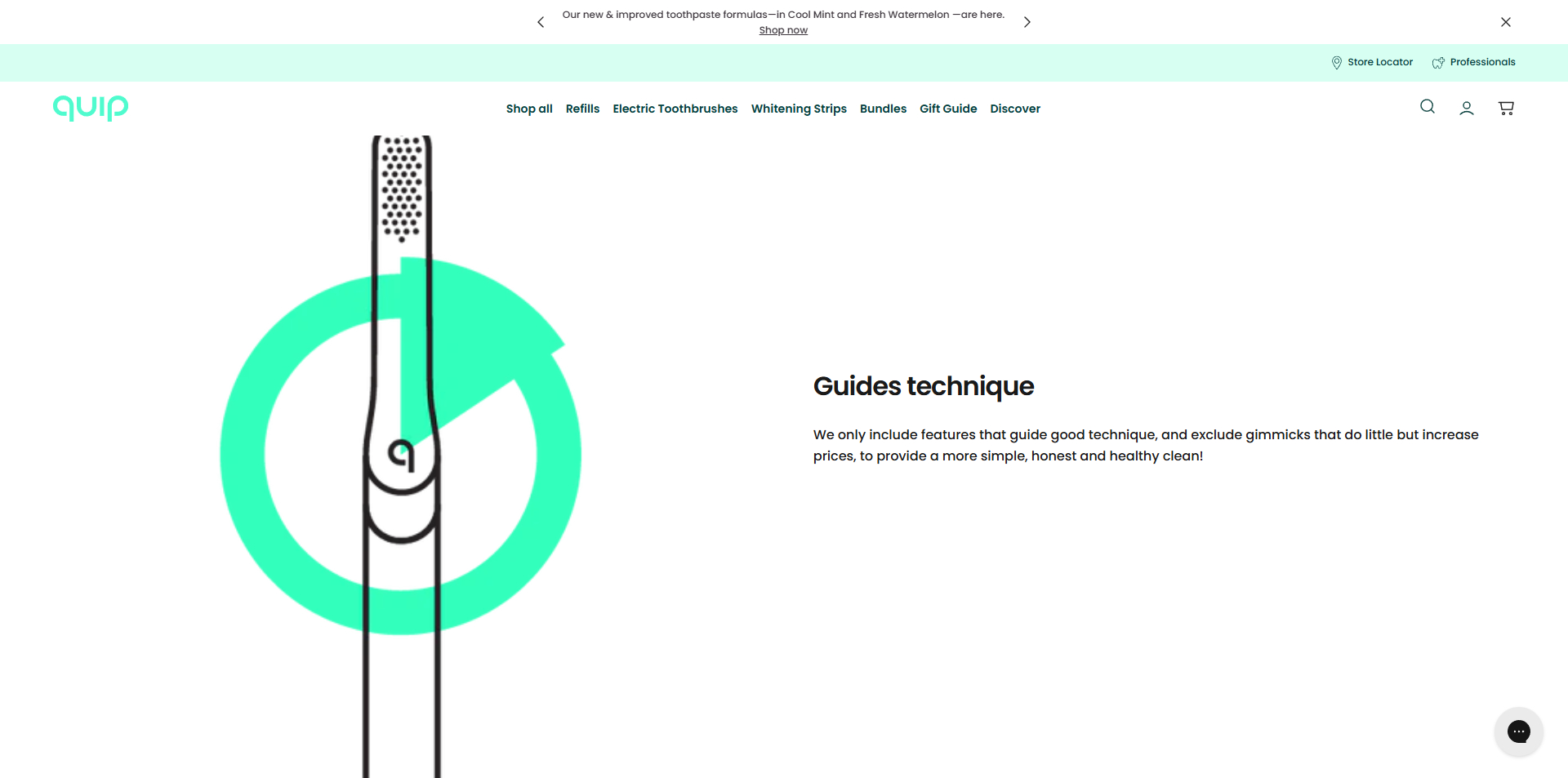Open the Electric Toothbrushes menu

tap(675, 109)
